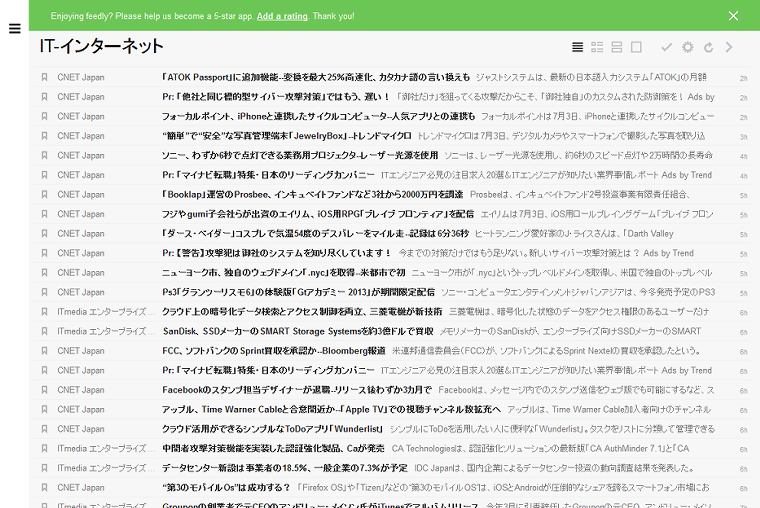Switch to titles-only list view
The width and height of the screenshot is (760, 508).
click(577, 47)
